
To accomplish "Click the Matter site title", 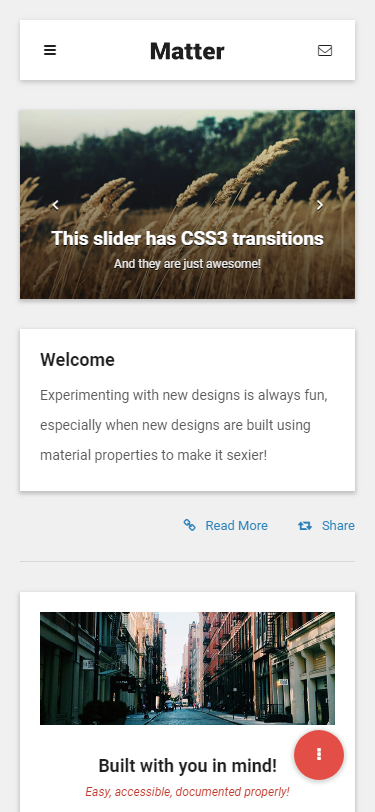I will point(187,51).
